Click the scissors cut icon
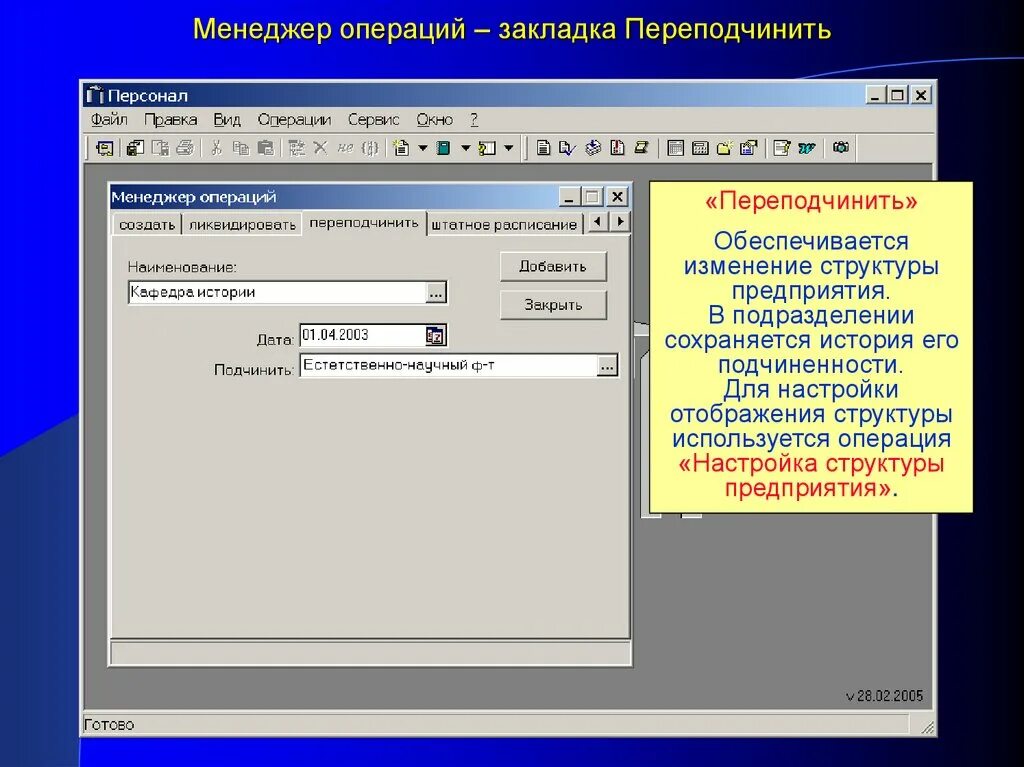The image size is (1024, 767). (x=216, y=148)
